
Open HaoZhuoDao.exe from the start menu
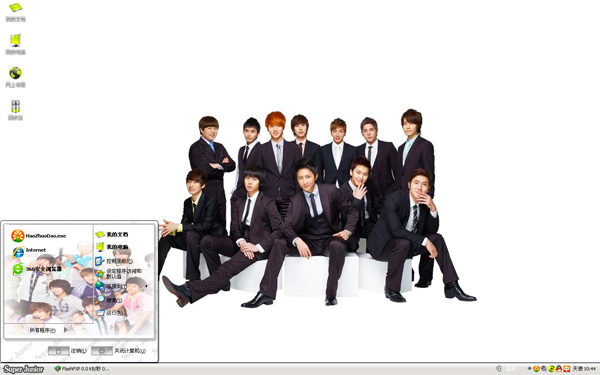(x=39, y=236)
